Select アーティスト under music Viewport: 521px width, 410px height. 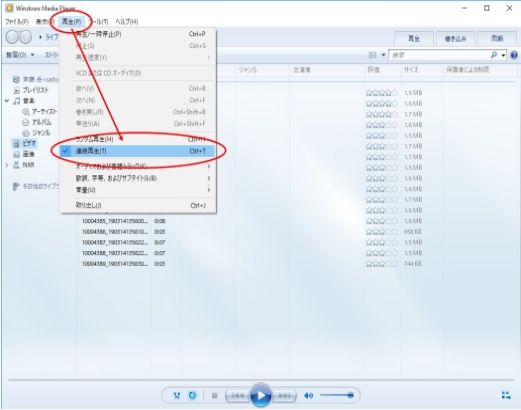39,111
